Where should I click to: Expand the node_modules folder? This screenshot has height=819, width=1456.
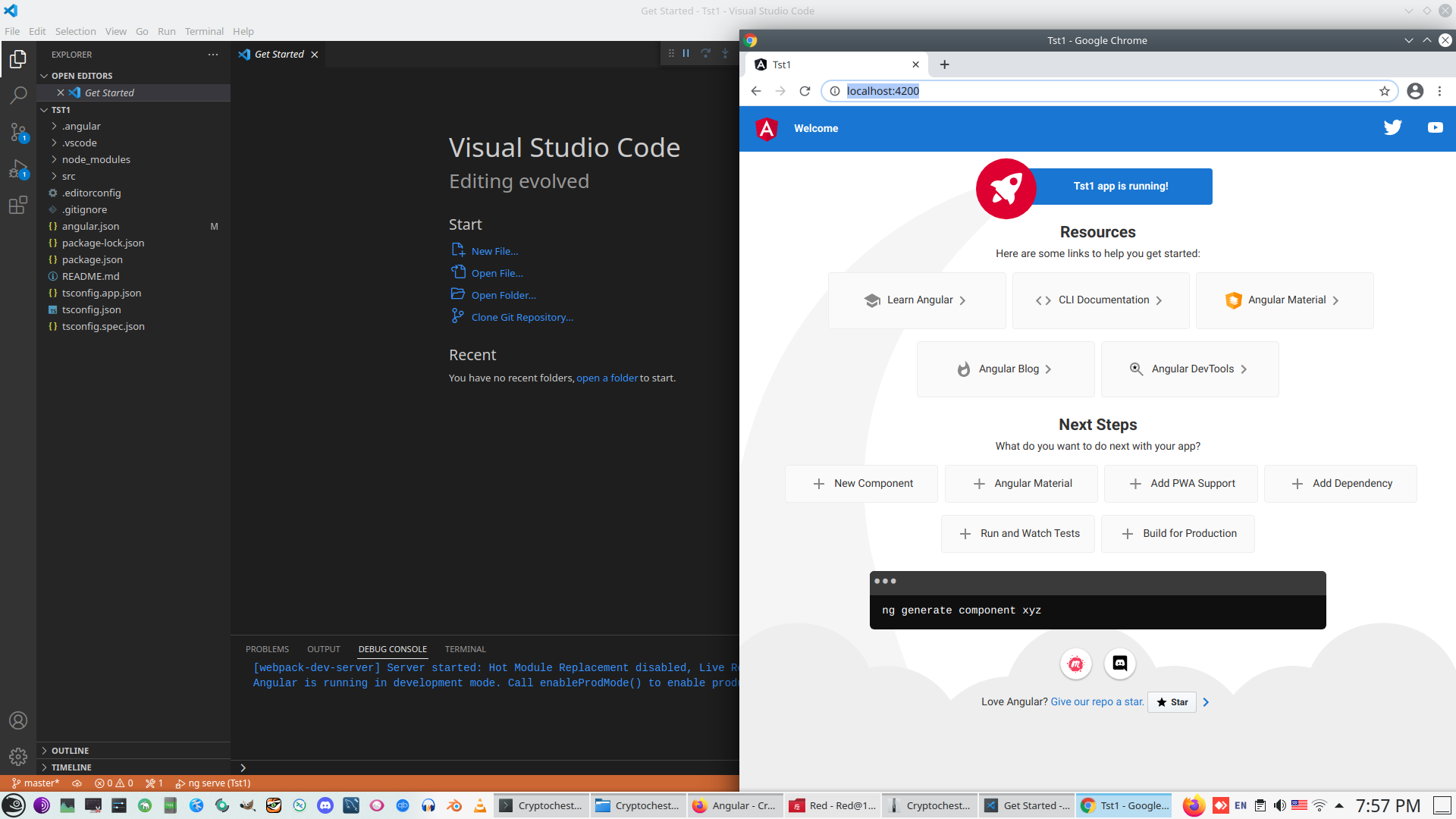(96, 159)
